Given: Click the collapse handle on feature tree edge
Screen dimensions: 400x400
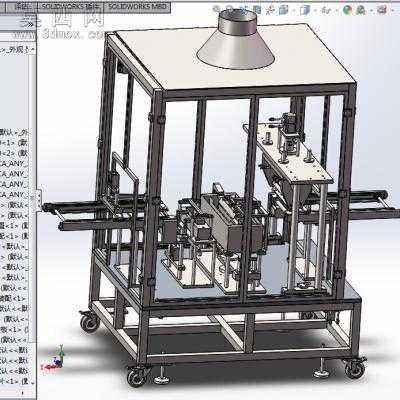Looking at the screenshot, I should point(39,200).
